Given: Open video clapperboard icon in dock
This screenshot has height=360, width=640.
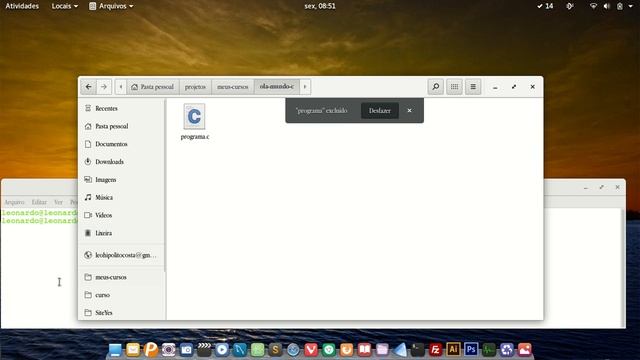Looking at the screenshot, I should [x=204, y=349].
